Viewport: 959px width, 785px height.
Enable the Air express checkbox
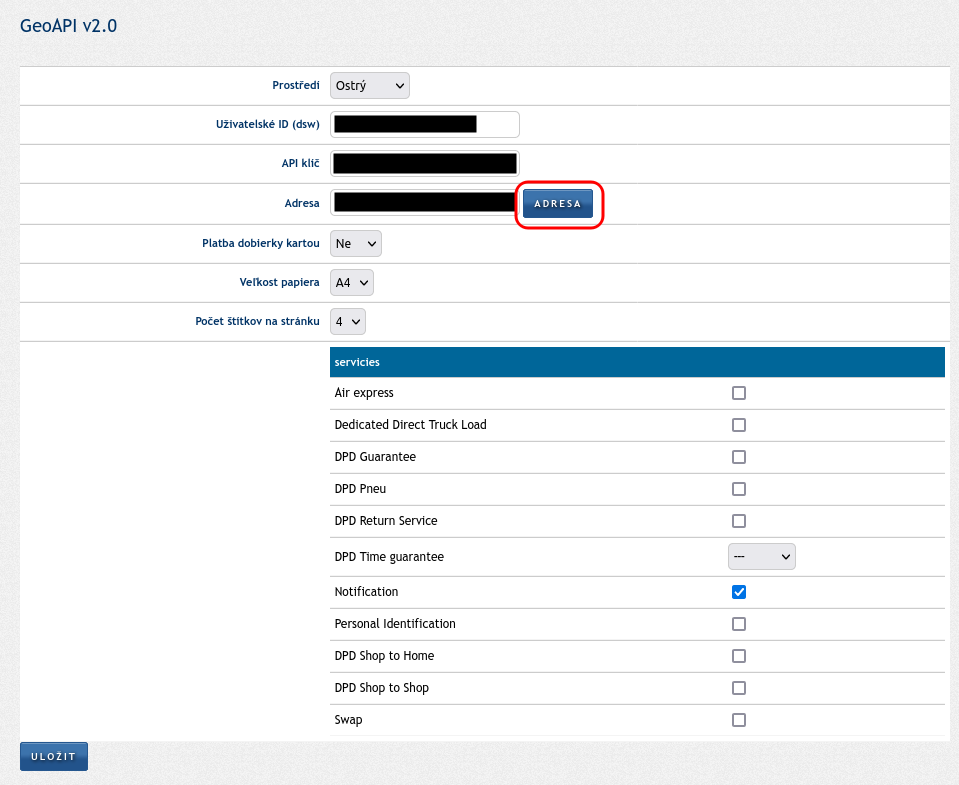pyautogui.click(x=739, y=393)
